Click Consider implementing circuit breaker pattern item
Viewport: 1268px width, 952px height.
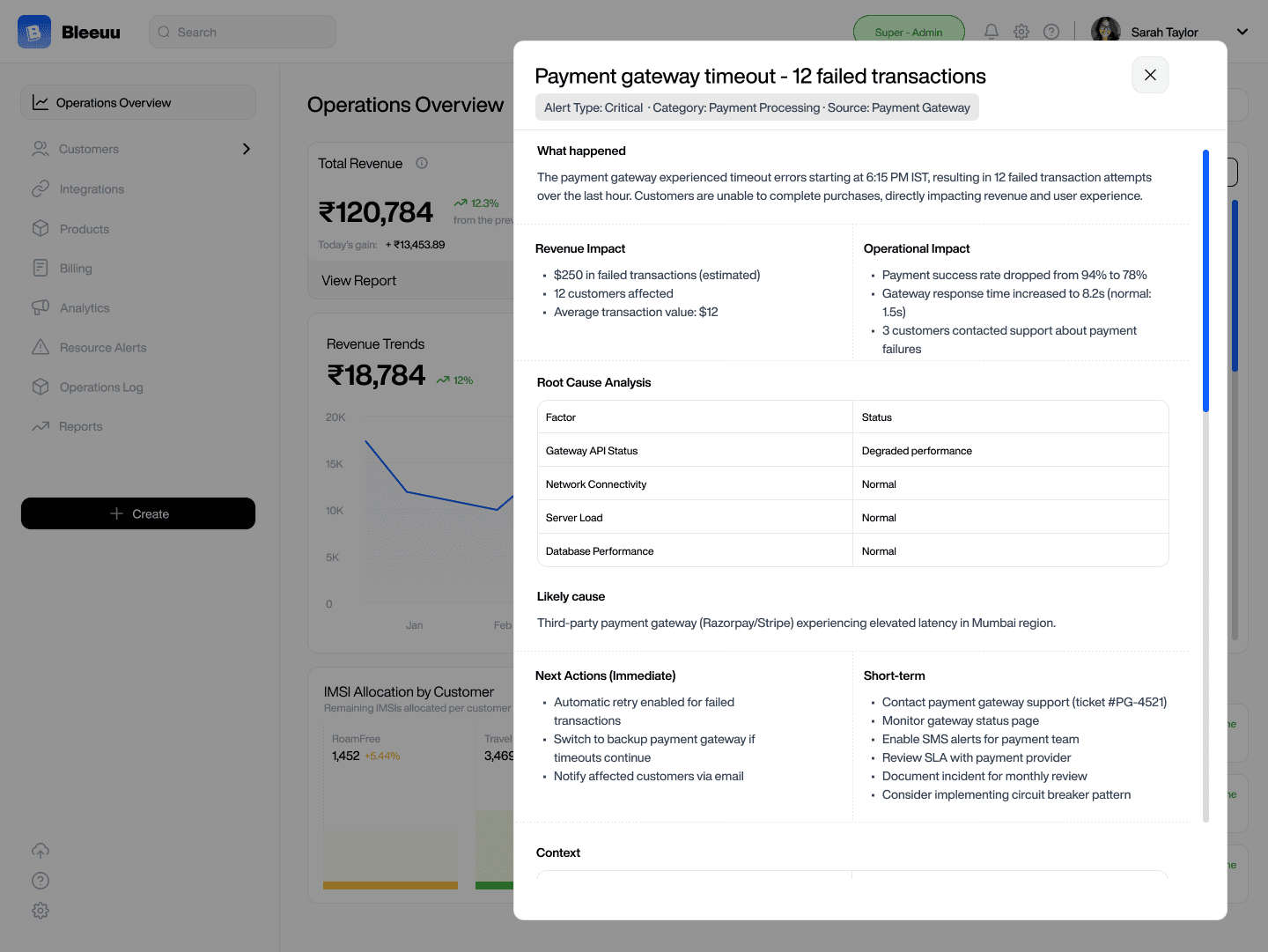point(1006,794)
